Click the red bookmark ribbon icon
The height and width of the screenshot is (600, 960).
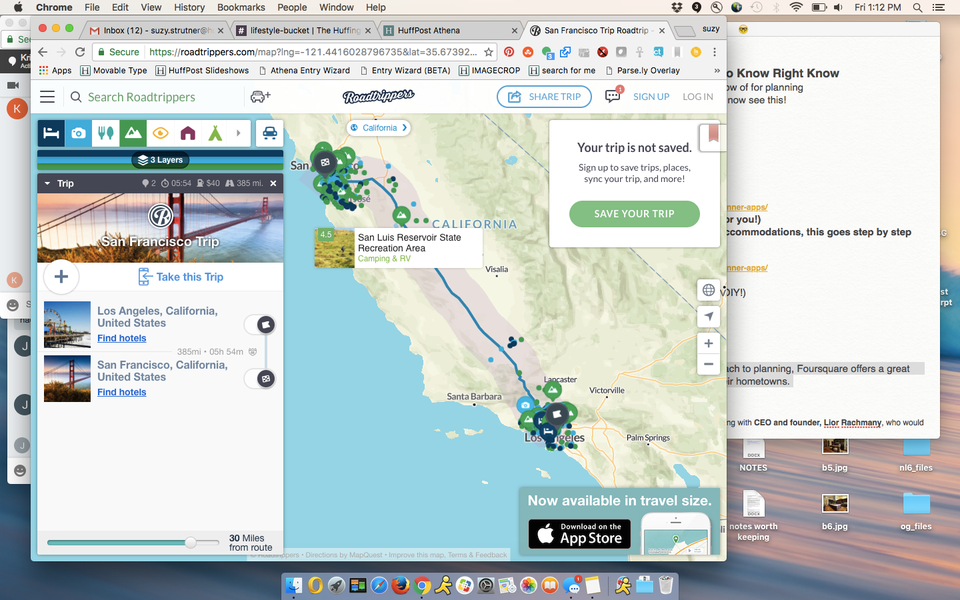coord(712,134)
